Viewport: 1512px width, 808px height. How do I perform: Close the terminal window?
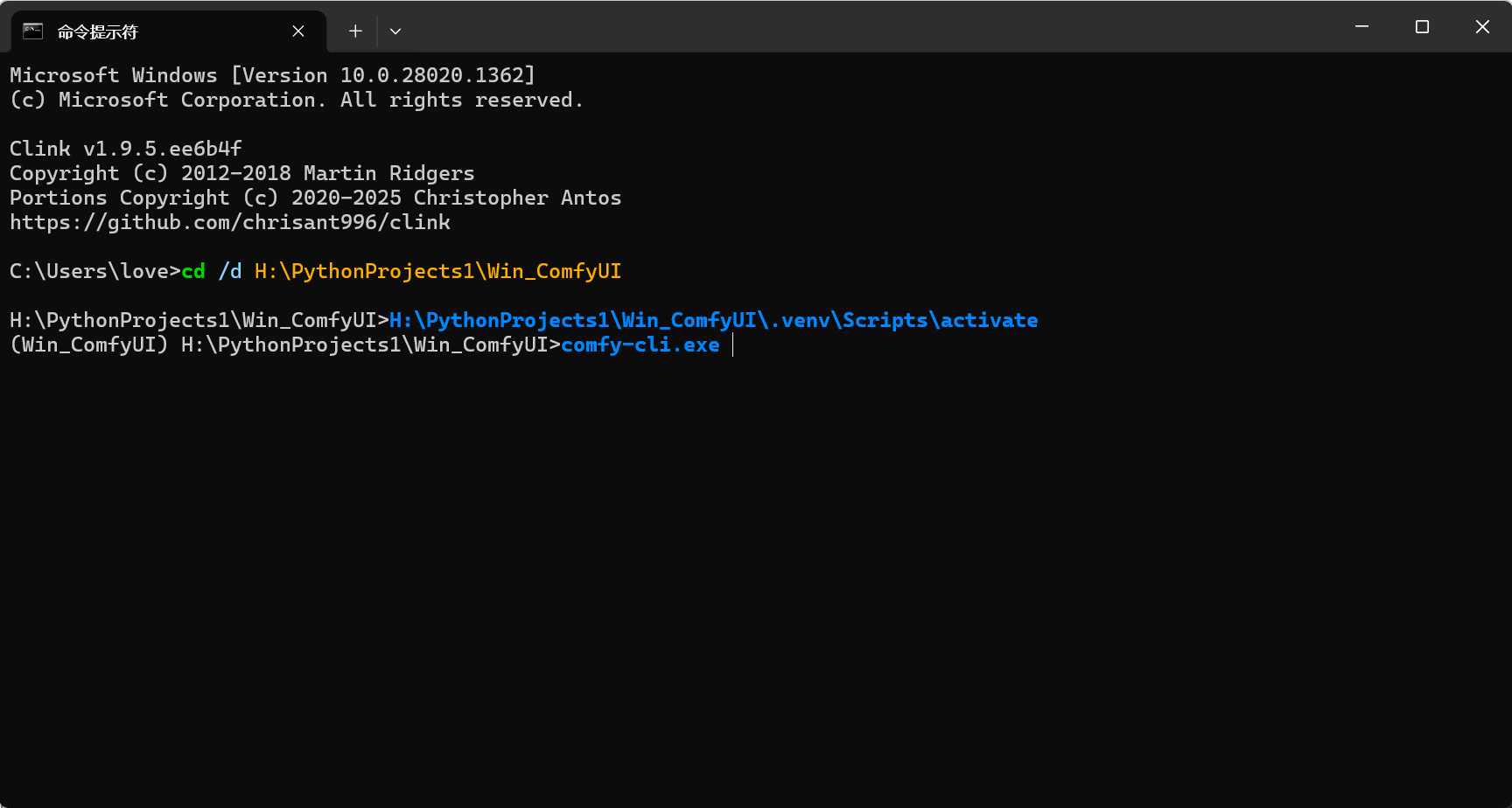[1482, 26]
